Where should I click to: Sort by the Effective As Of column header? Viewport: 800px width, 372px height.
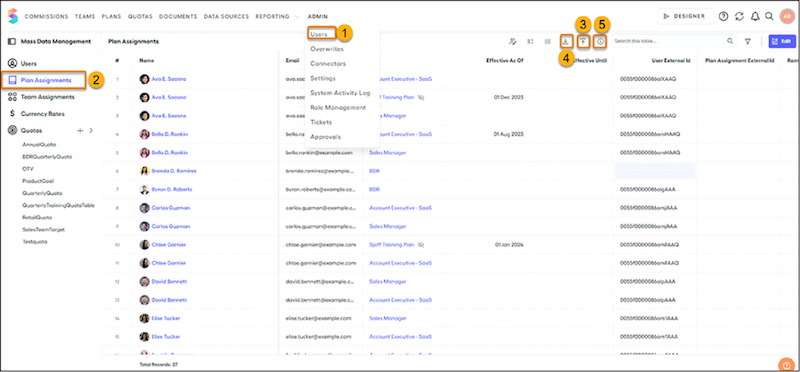(x=505, y=60)
